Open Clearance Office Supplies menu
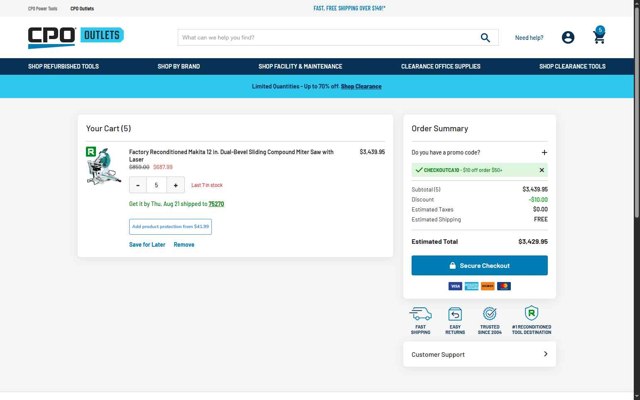Viewport: 640px width, 400px height. coord(440,67)
